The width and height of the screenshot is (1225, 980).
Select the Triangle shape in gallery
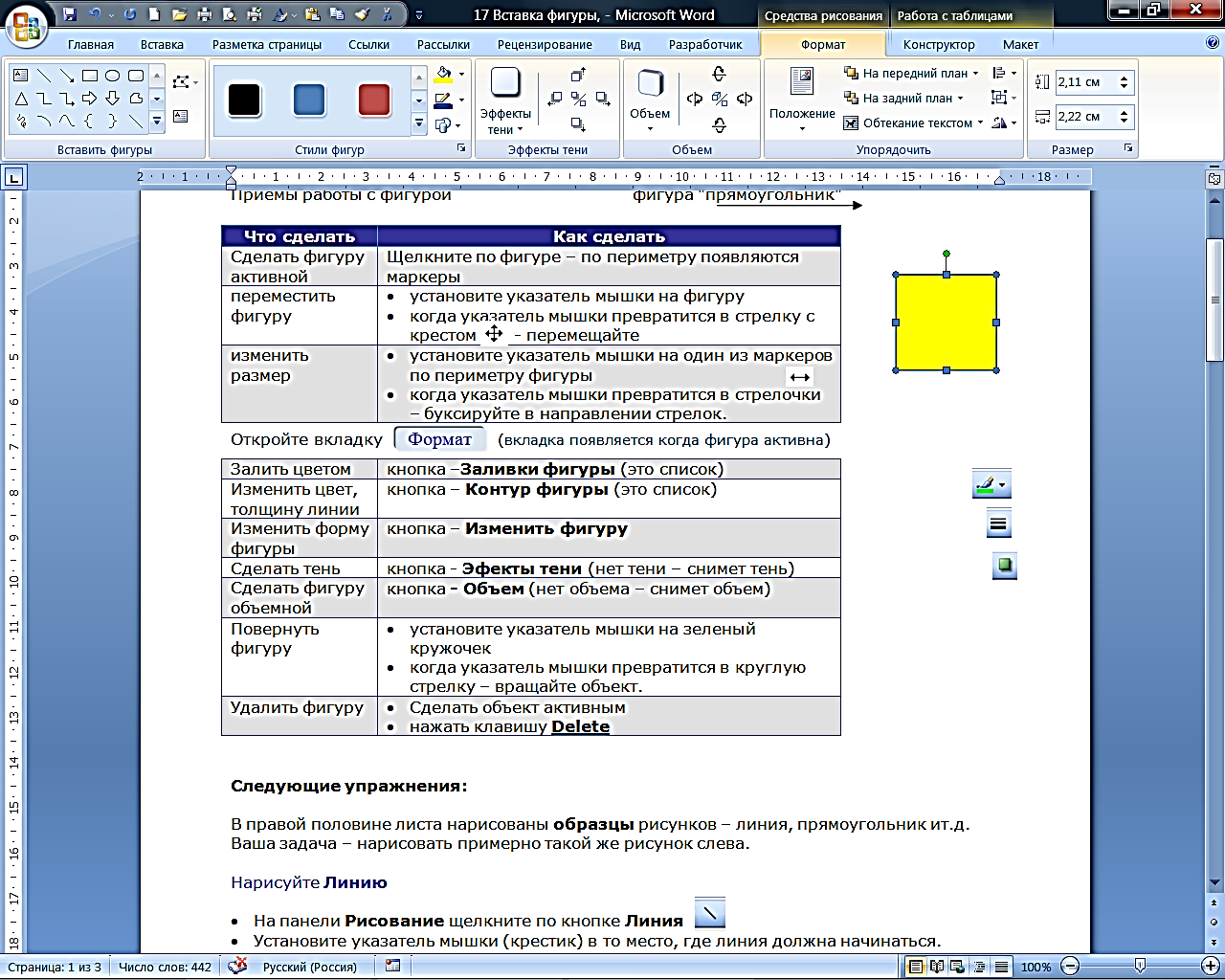[21, 99]
